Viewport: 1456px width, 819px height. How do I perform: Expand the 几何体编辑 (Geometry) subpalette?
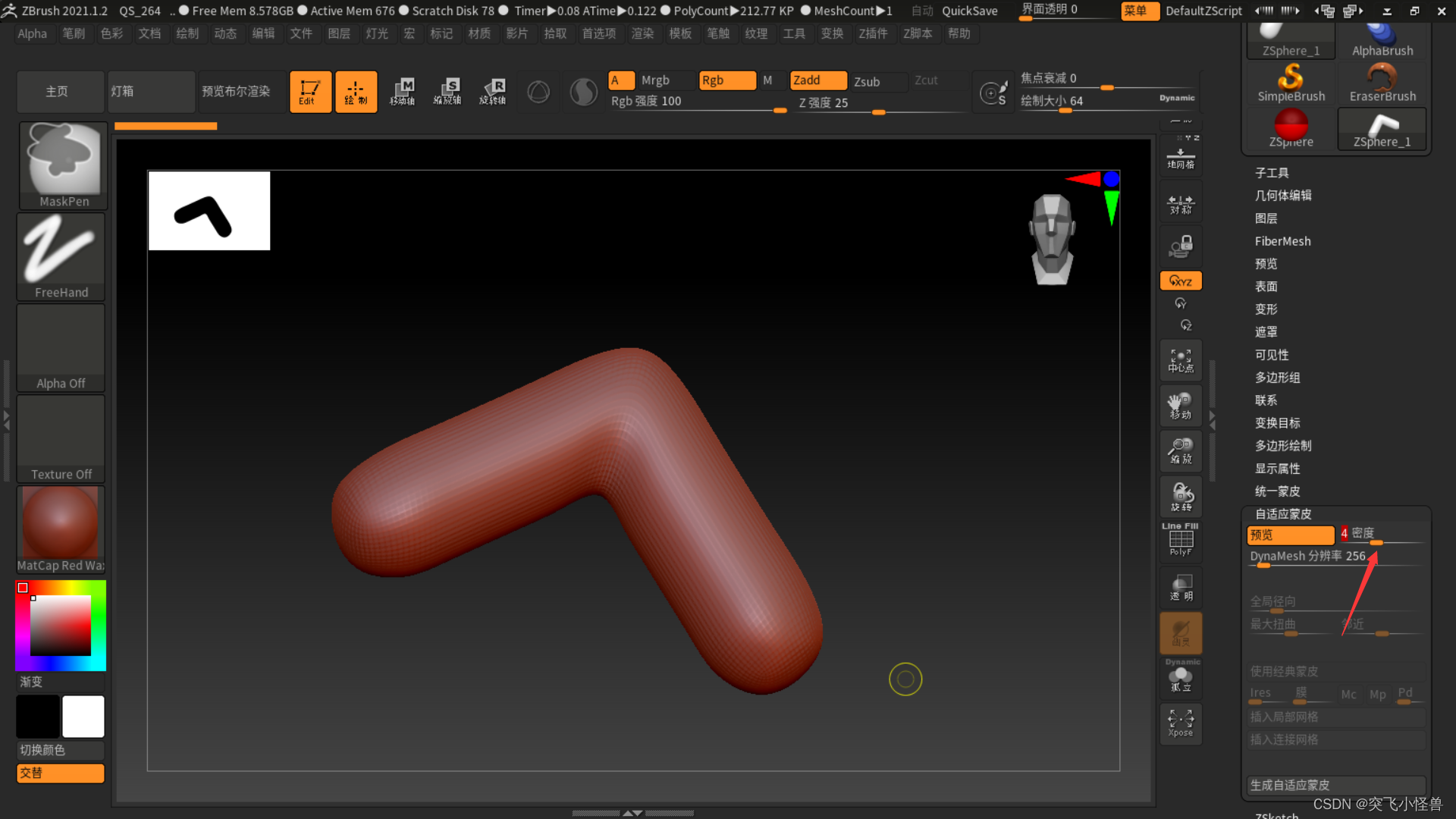point(1283,196)
